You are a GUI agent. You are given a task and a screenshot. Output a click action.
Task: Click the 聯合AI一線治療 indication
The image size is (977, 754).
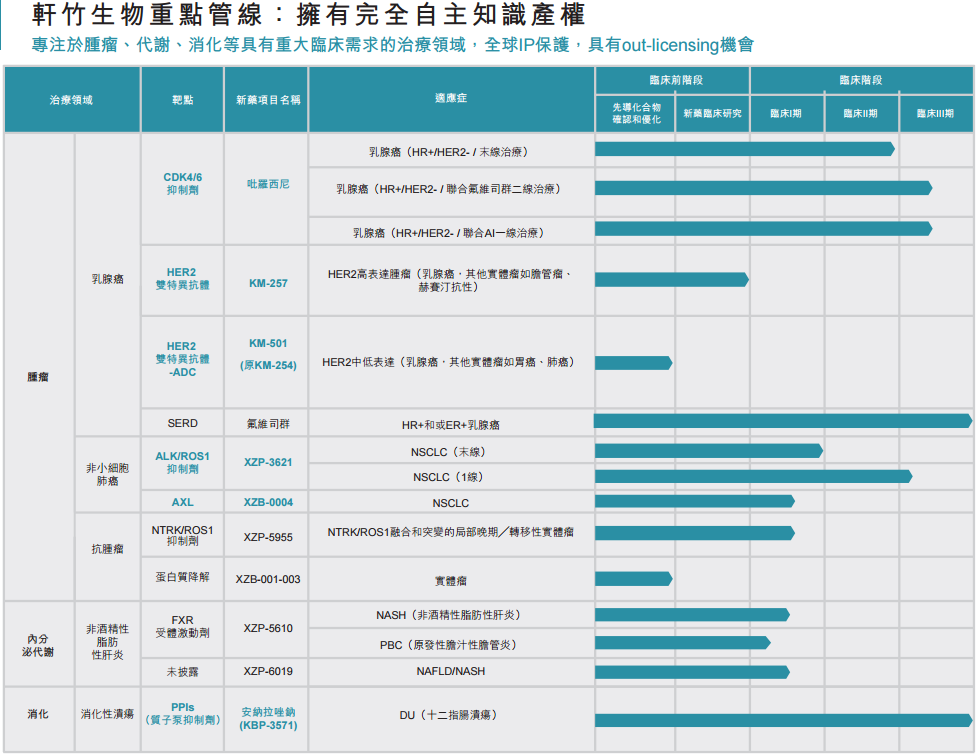(448, 233)
